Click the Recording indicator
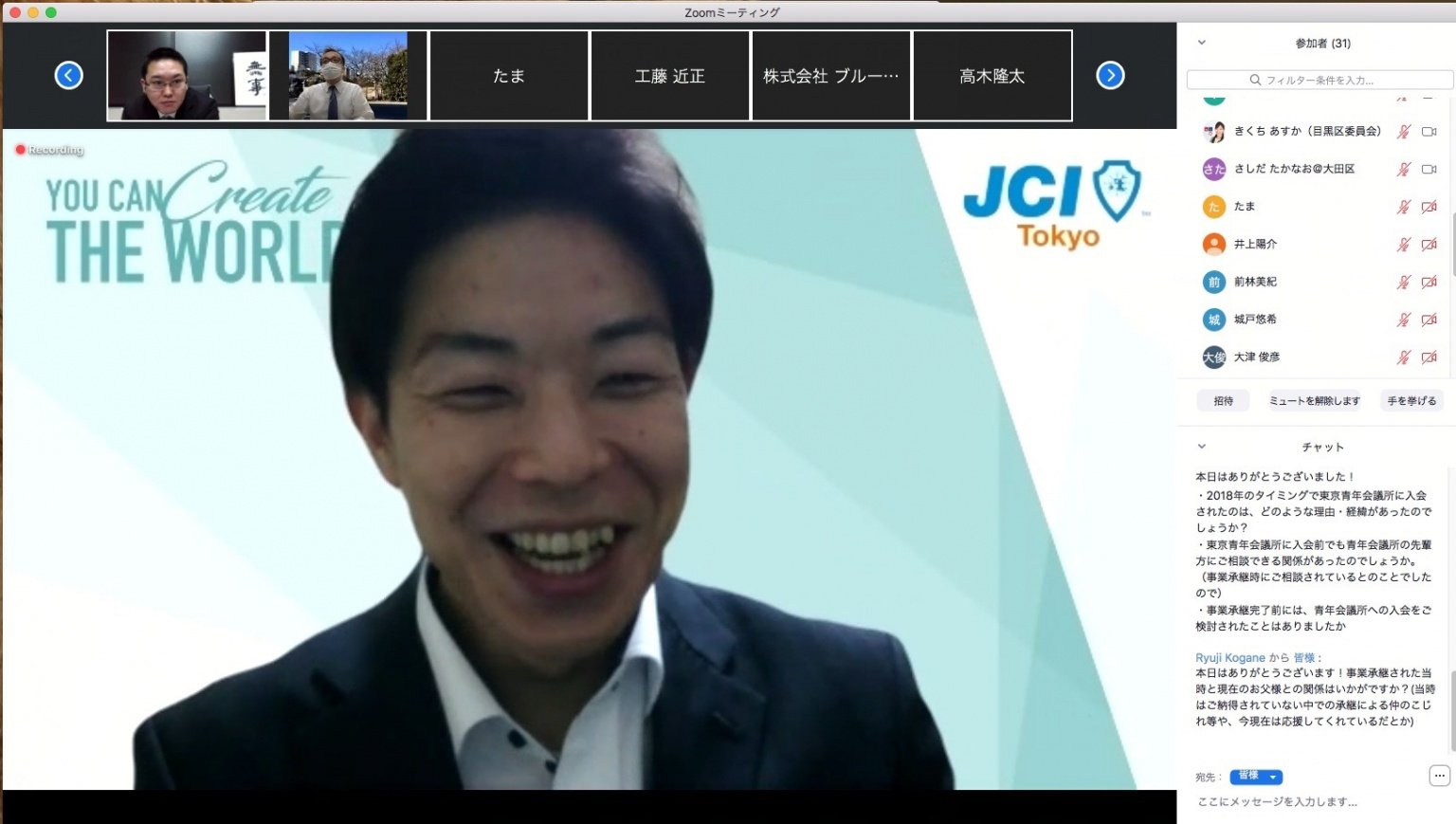The image size is (1456, 824). [x=49, y=150]
